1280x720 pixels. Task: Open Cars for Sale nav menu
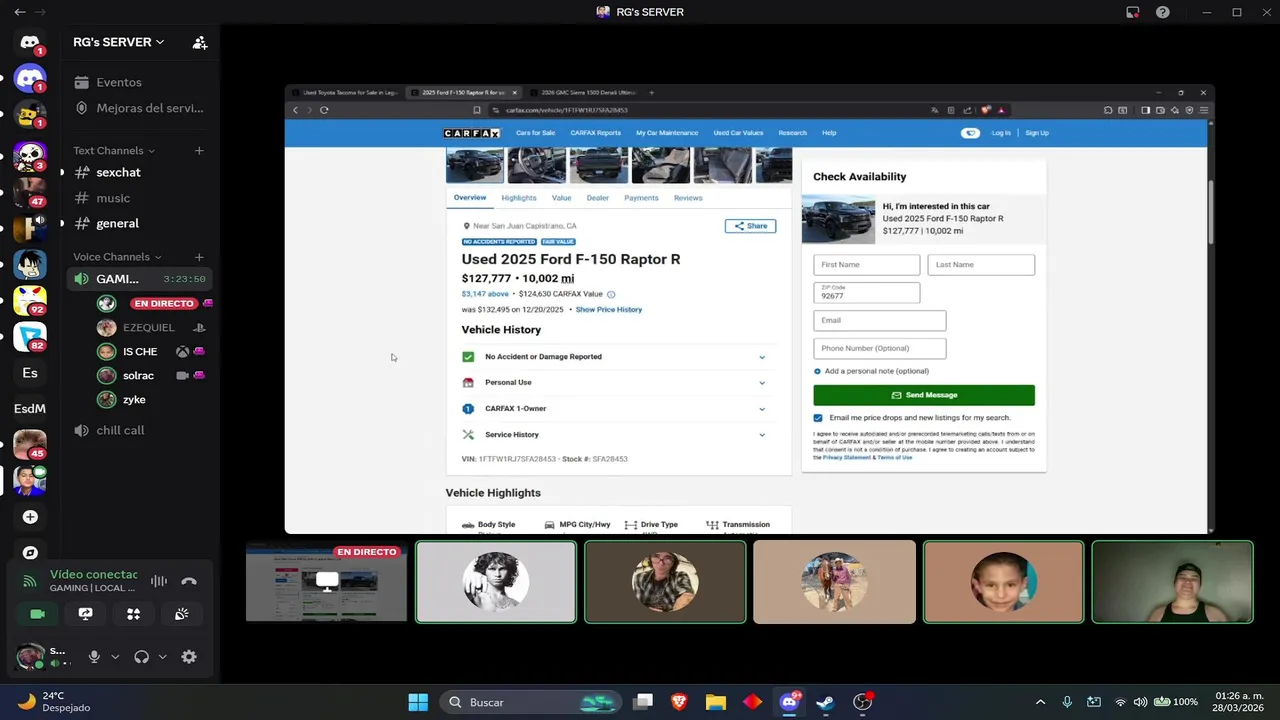[x=535, y=133]
